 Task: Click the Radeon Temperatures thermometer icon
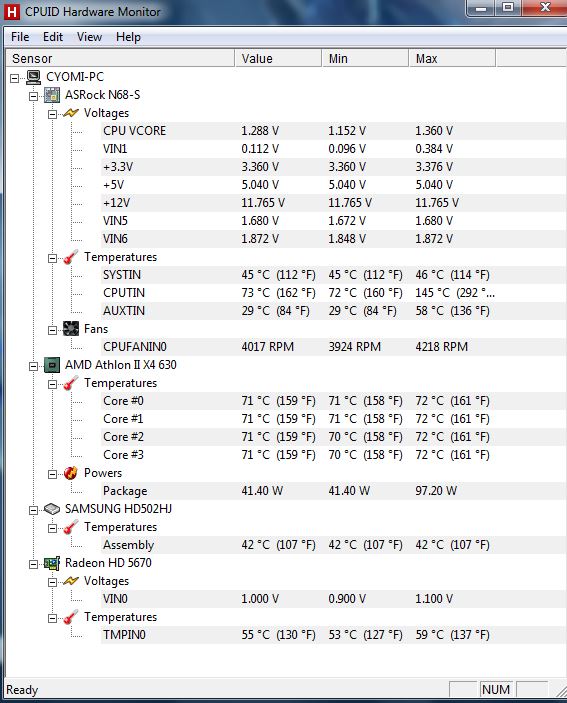click(x=71, y=617)
